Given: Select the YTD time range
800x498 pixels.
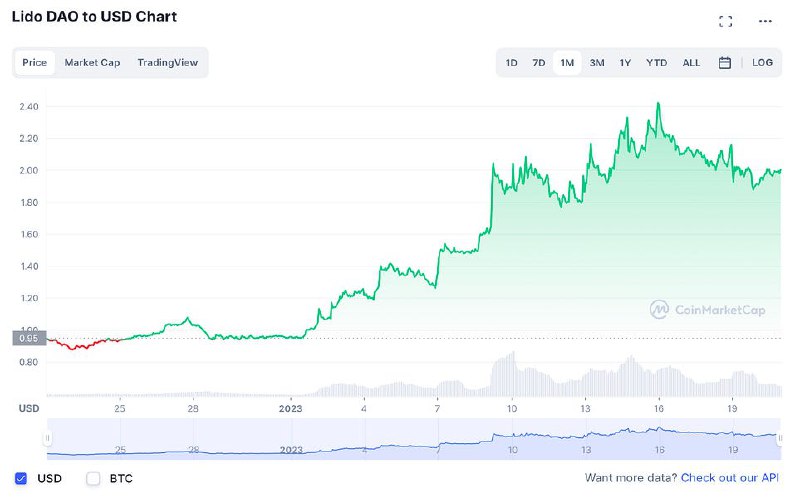Looking at the screenshot, I should click(656, 63).
